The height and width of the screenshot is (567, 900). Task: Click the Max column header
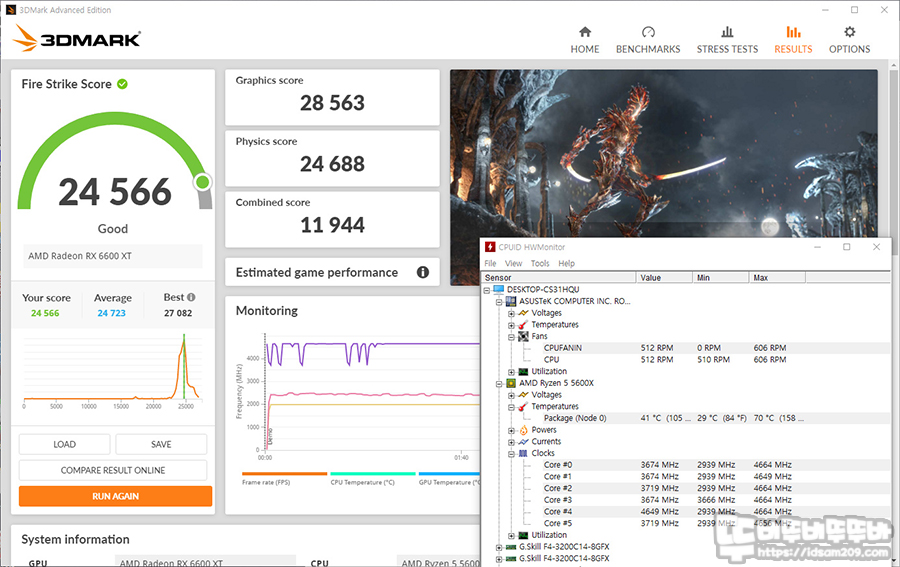(777, 278)
